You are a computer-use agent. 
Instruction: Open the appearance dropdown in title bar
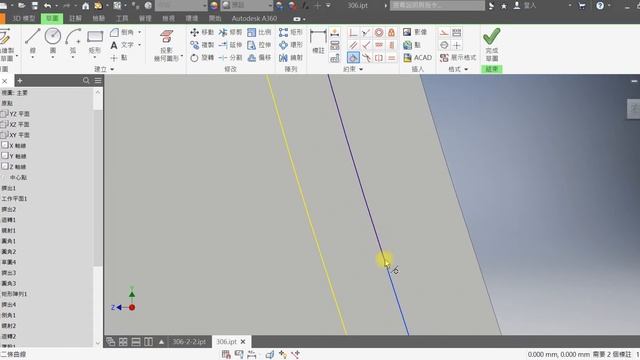click(x=270, y=6)
